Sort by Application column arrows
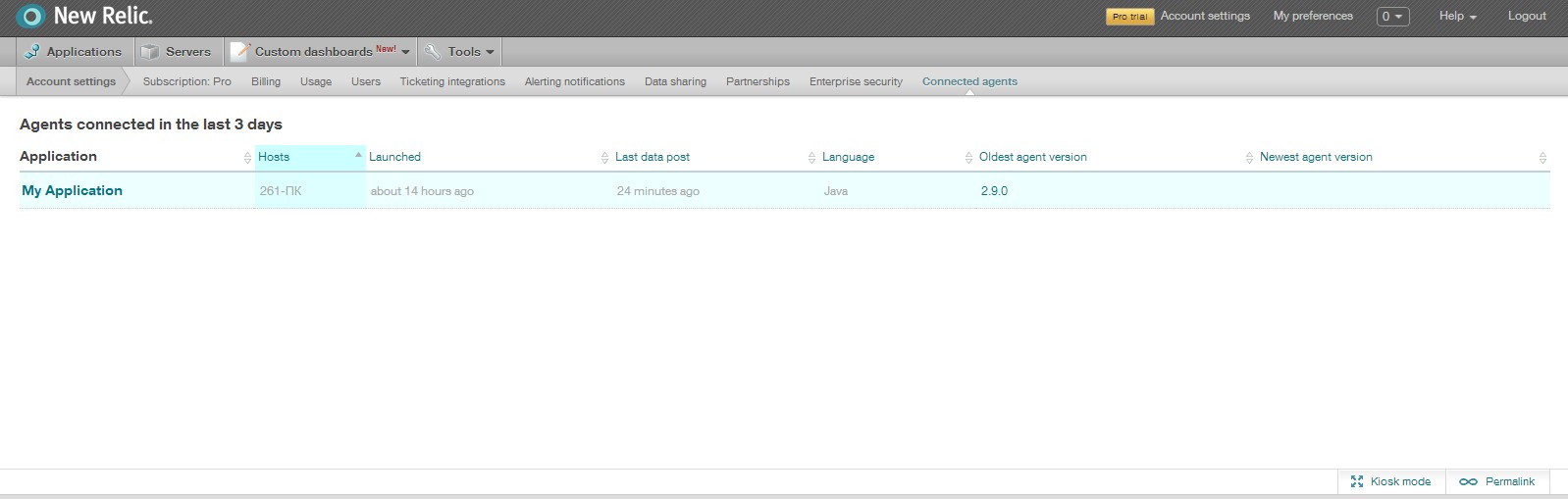 (x=247, y=158)
